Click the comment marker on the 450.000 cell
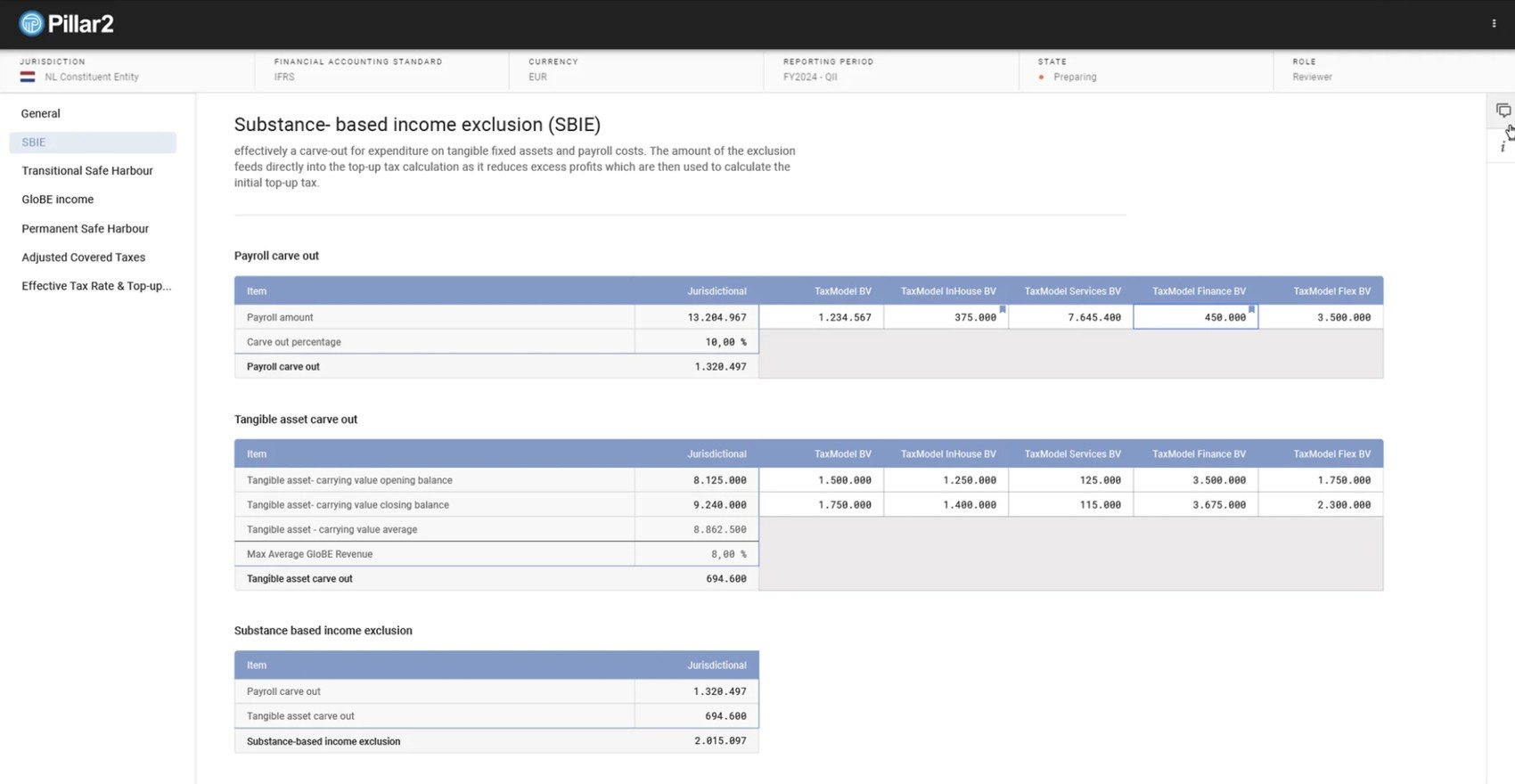Screen dimensions: 1515x784 (1252, 309)
